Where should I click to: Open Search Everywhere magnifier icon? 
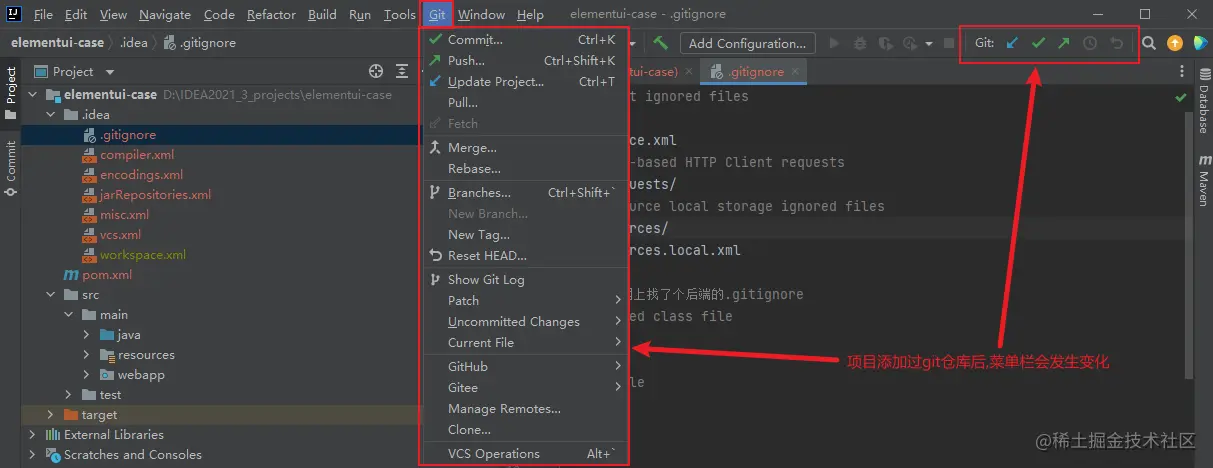pyautogui.click(x=1149, y=43)
